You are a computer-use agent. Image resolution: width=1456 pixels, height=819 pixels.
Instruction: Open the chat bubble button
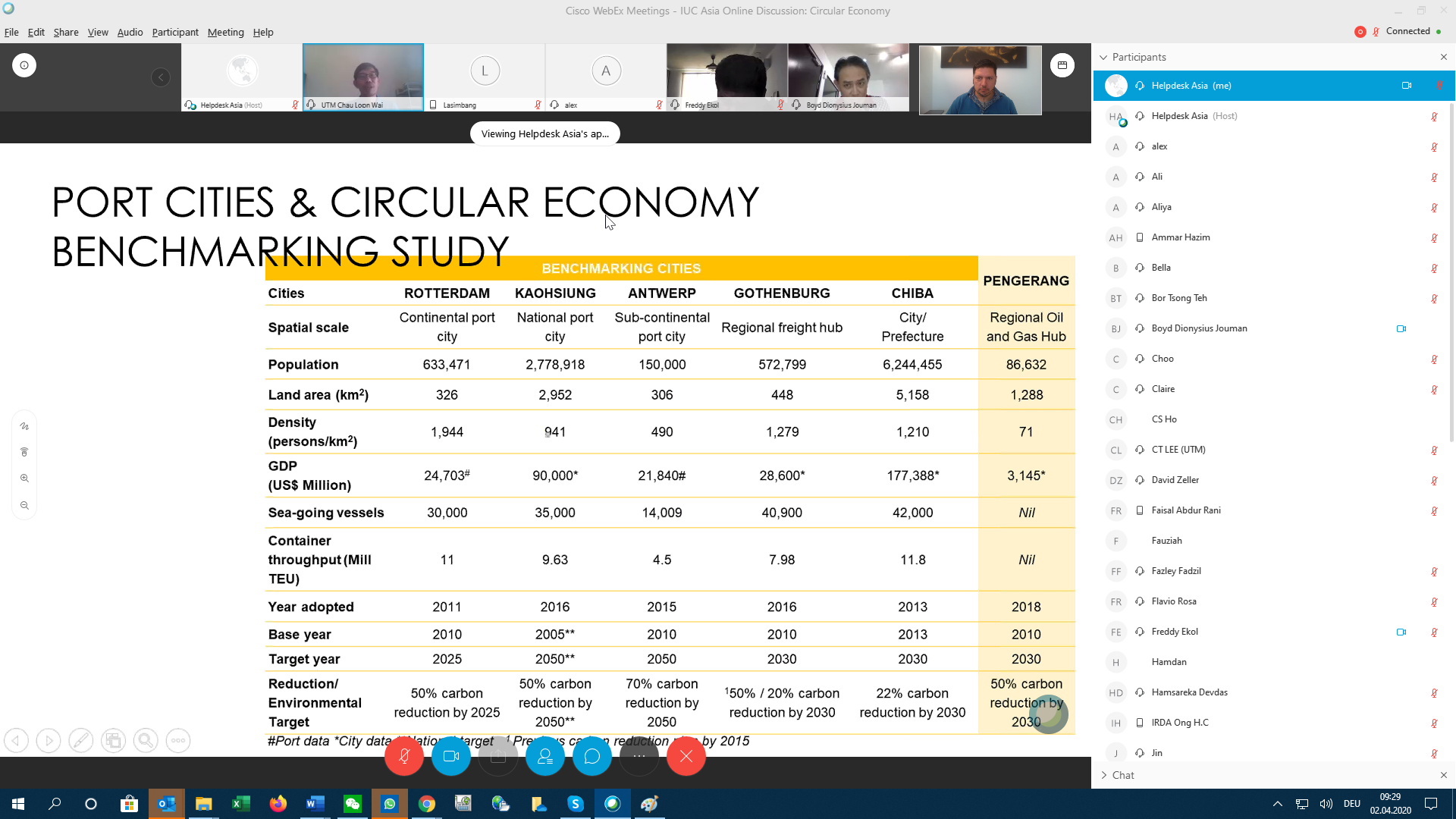pyautogui.click(x=592, y=756)
